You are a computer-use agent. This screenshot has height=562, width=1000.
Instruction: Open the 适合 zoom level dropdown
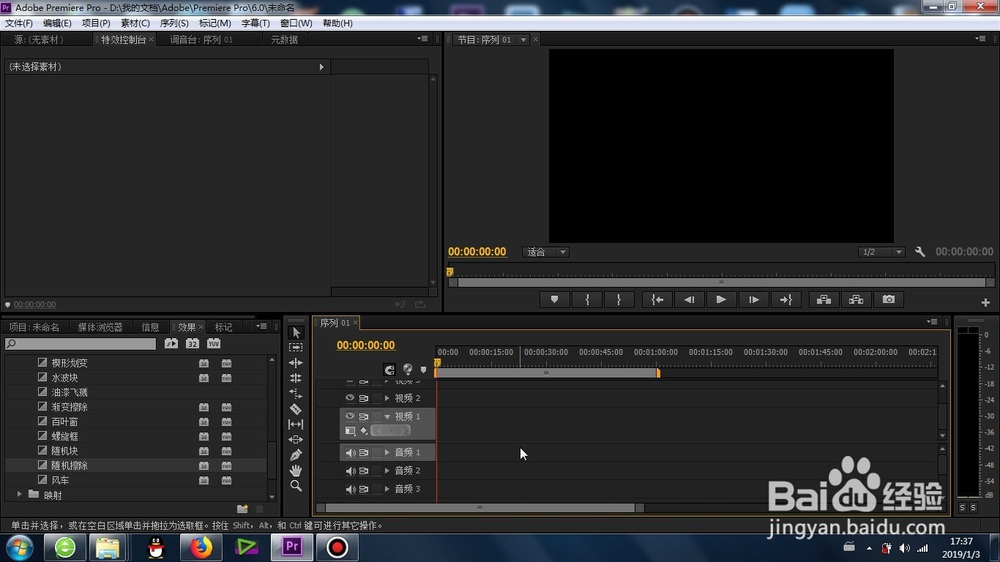point(545,252)
